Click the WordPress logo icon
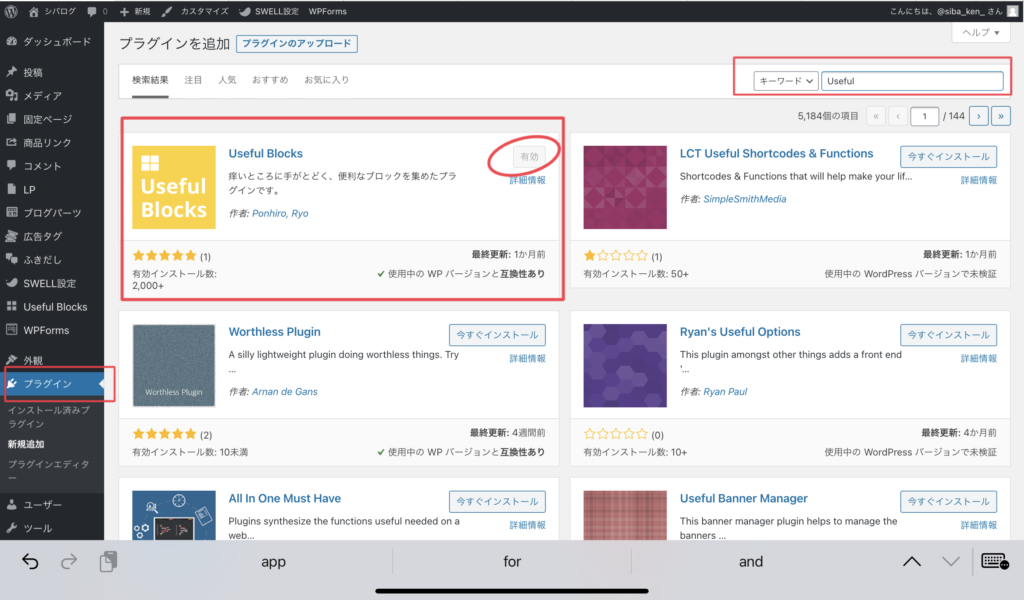Screen dimensions: 1024x600 click(13, 11)
